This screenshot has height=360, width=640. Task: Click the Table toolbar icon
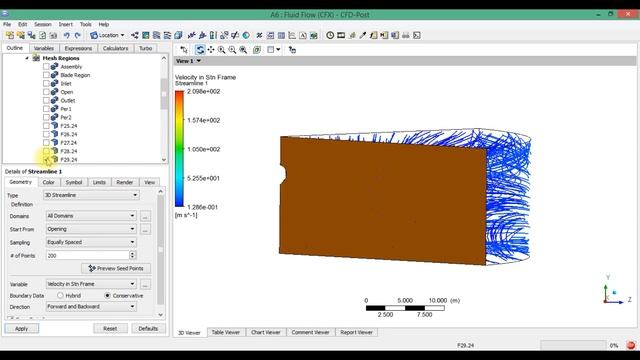281,36
